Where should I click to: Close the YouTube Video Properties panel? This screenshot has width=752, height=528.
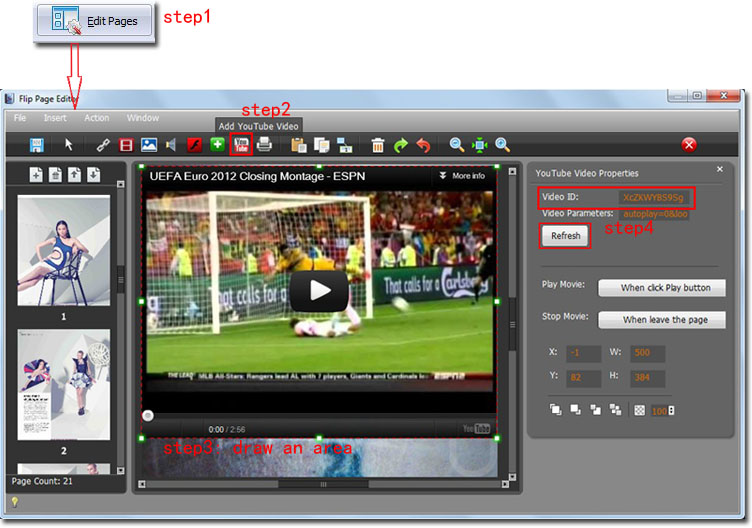(720, 169)
